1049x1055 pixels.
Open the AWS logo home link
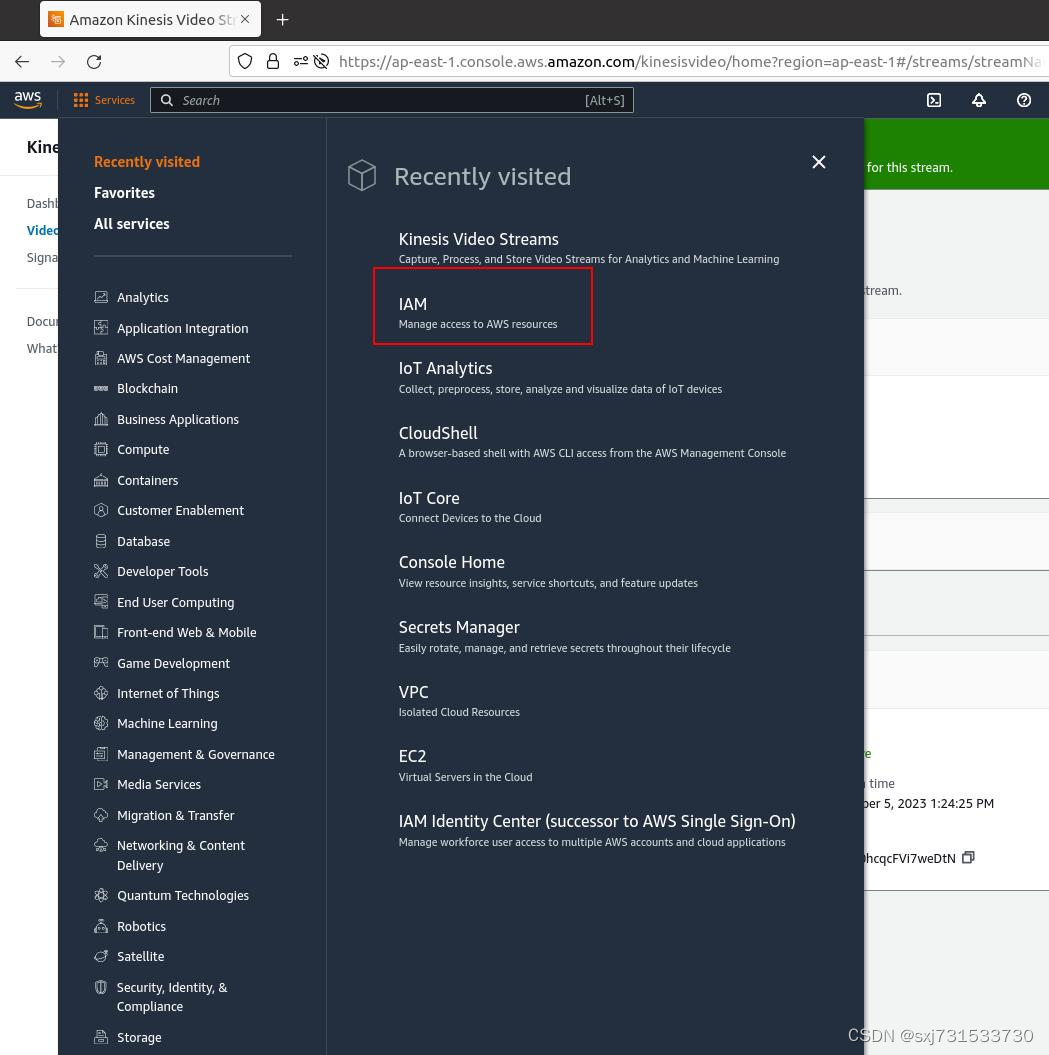tap(28, 100)
